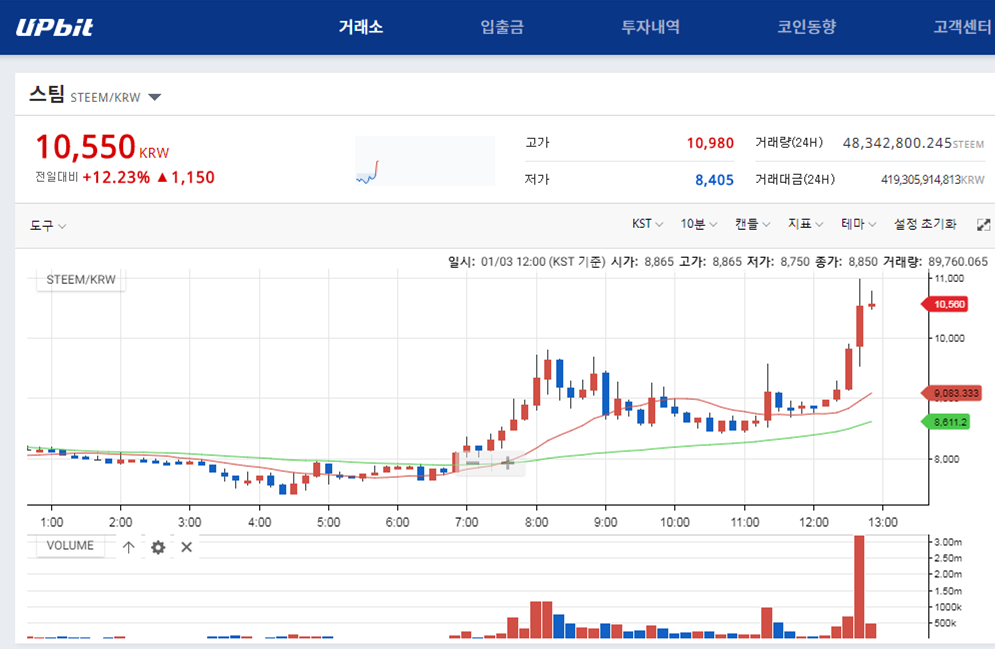This screenshot has width=995, height=649.
Task: Open the 캔들 chart type dropdown
Action: pyautogui.click(x=753, y=224)
